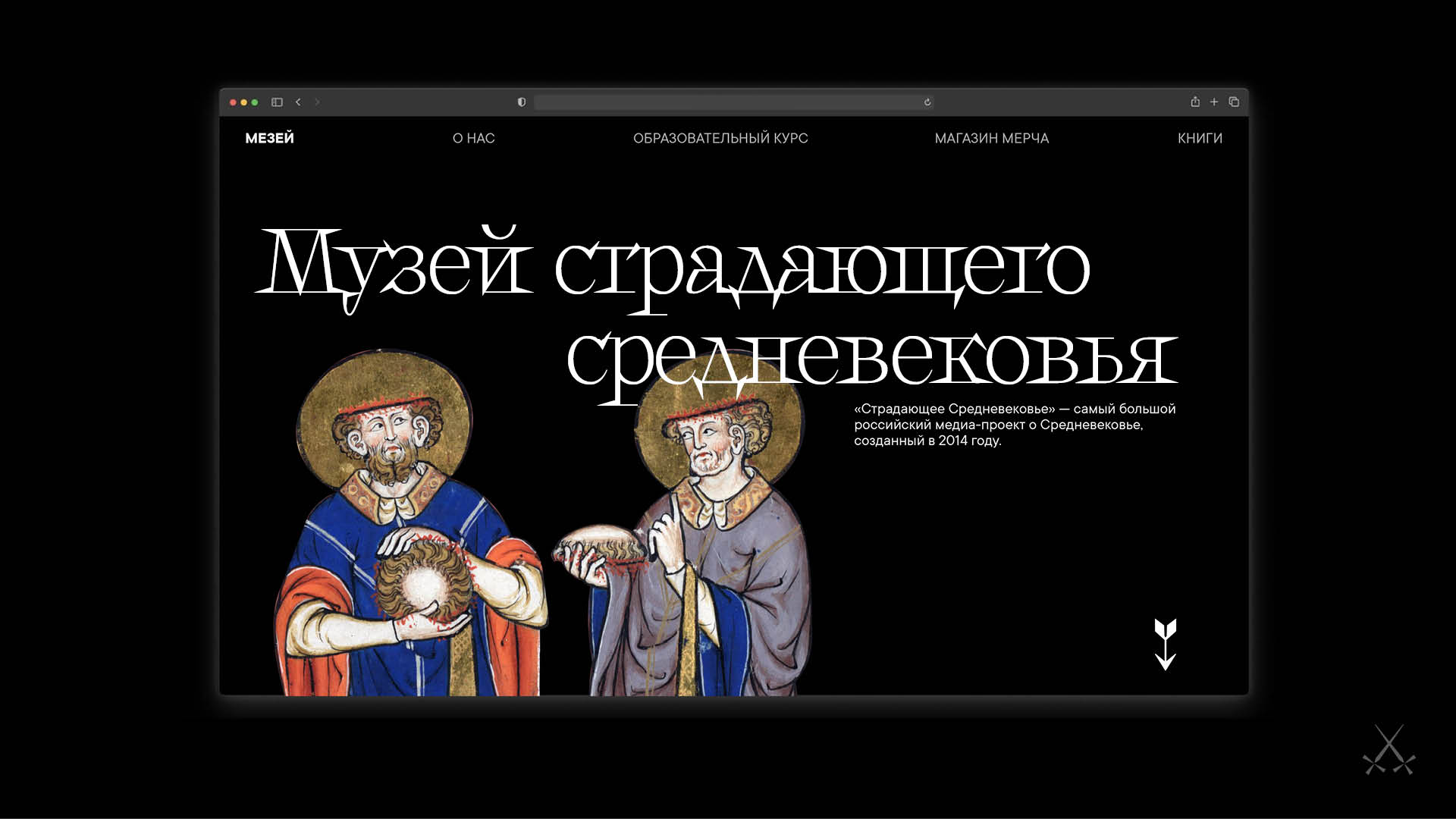Image resolution: width=1456 pixels, height=819 pixels.
Task: Focus the browser address bar
Action: pyautogui.click(x=728, y=102)
